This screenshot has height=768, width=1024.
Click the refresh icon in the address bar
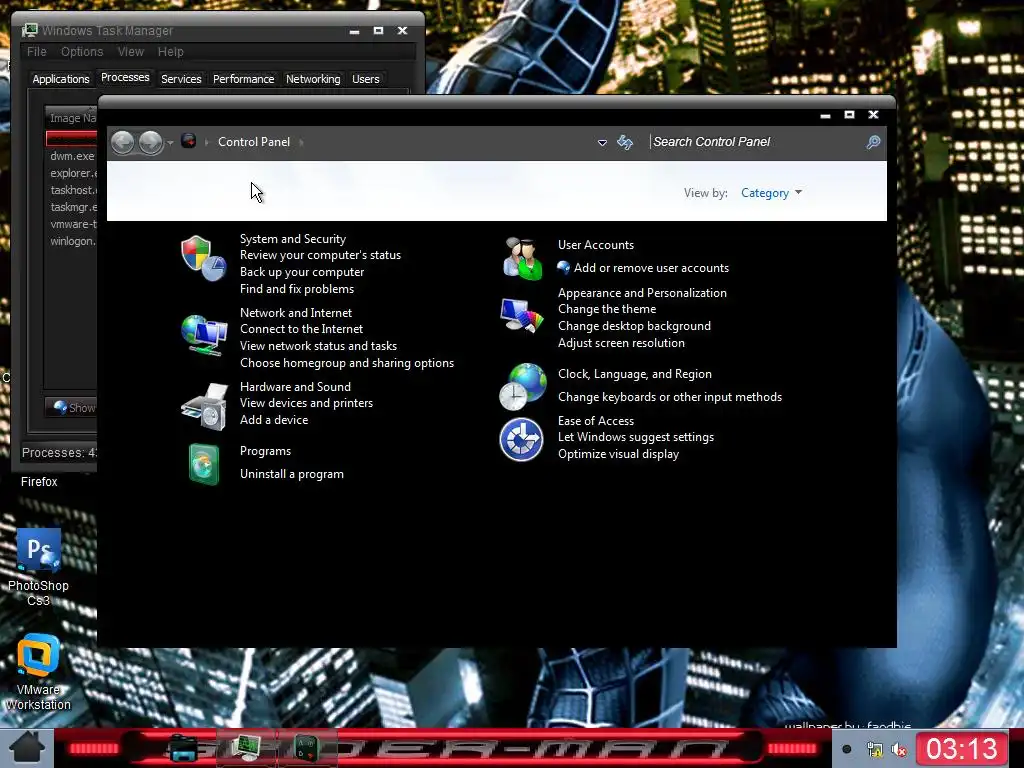(x=625, y=142)
